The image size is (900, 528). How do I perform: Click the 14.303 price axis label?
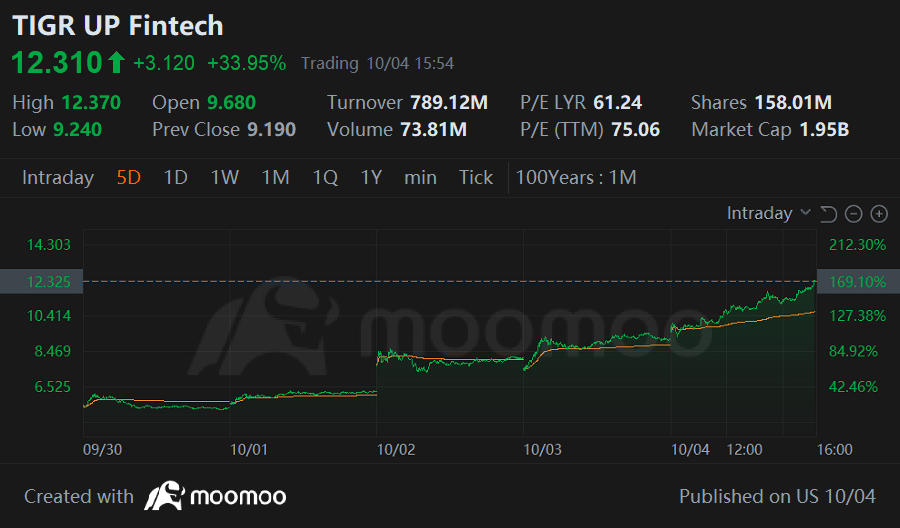(x=49, y=245)
